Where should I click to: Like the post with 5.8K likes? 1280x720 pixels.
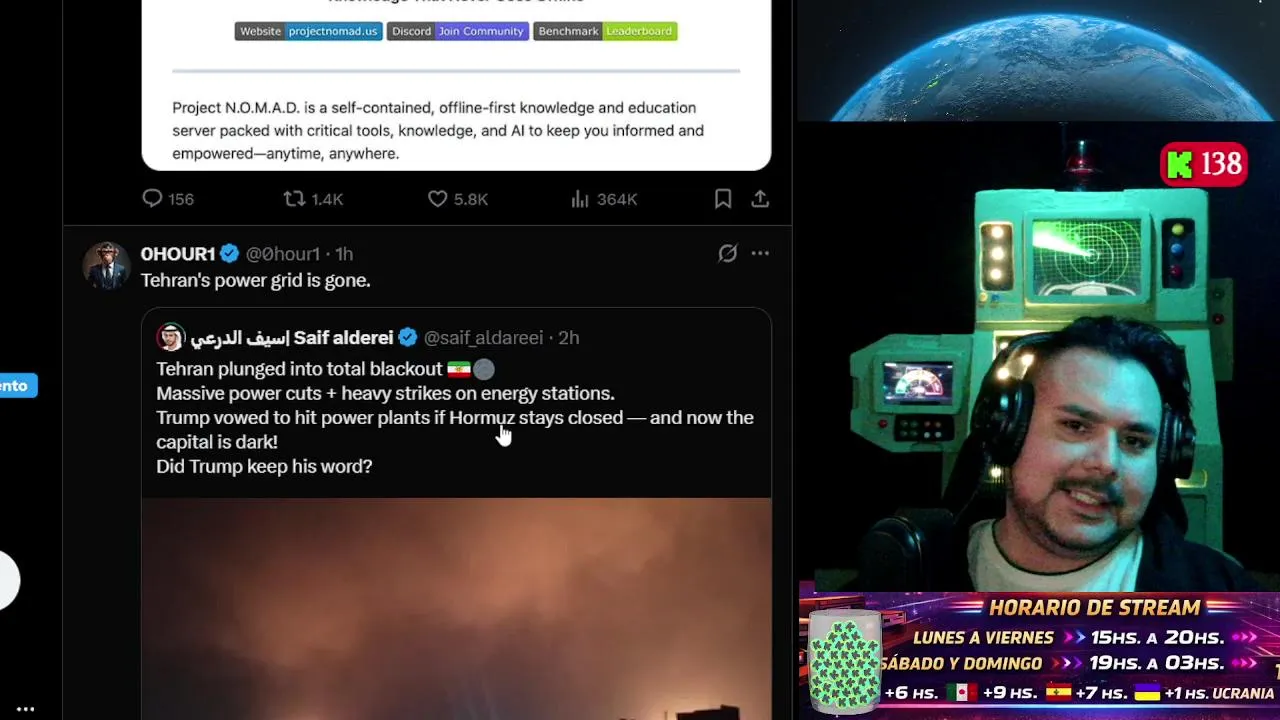[x=458, y=199]
